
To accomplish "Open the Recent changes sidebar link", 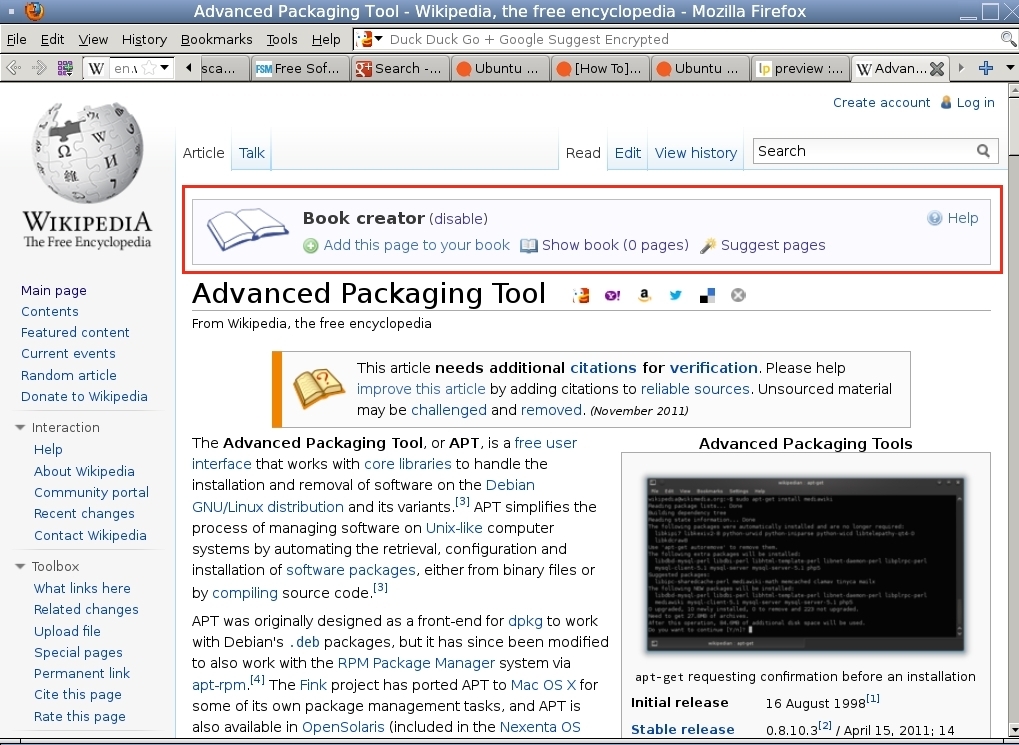I will [x=84, y=514].
